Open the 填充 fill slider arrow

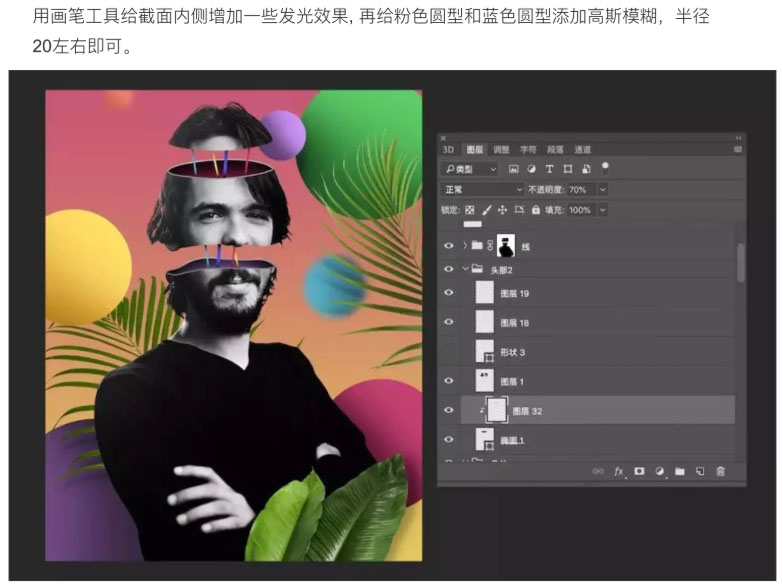(x=603, y=210)
